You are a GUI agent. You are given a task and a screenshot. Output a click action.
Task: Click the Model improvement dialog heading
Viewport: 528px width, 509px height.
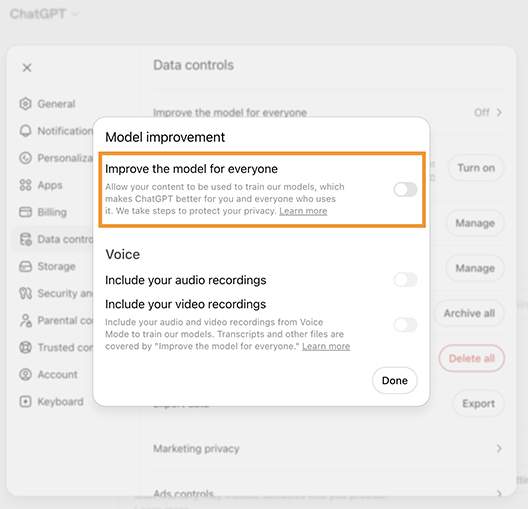(165, 137)
